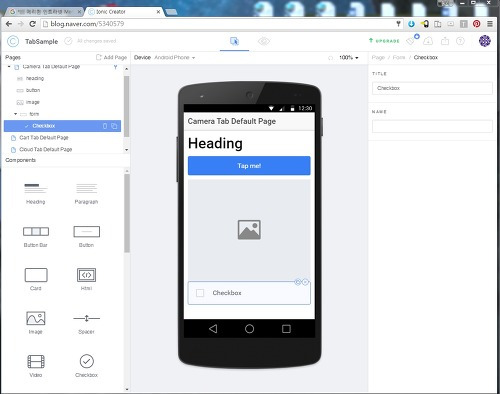
Task: Click the green UPGRADE link
Action: click(x=384, y=41)
